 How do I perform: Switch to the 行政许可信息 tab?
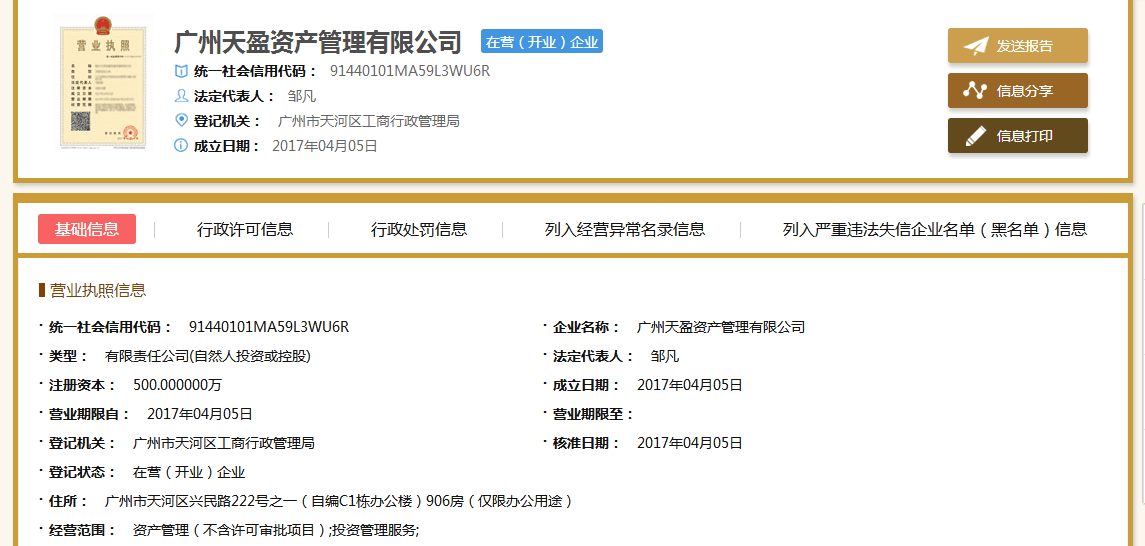click(x=245, y=229)
